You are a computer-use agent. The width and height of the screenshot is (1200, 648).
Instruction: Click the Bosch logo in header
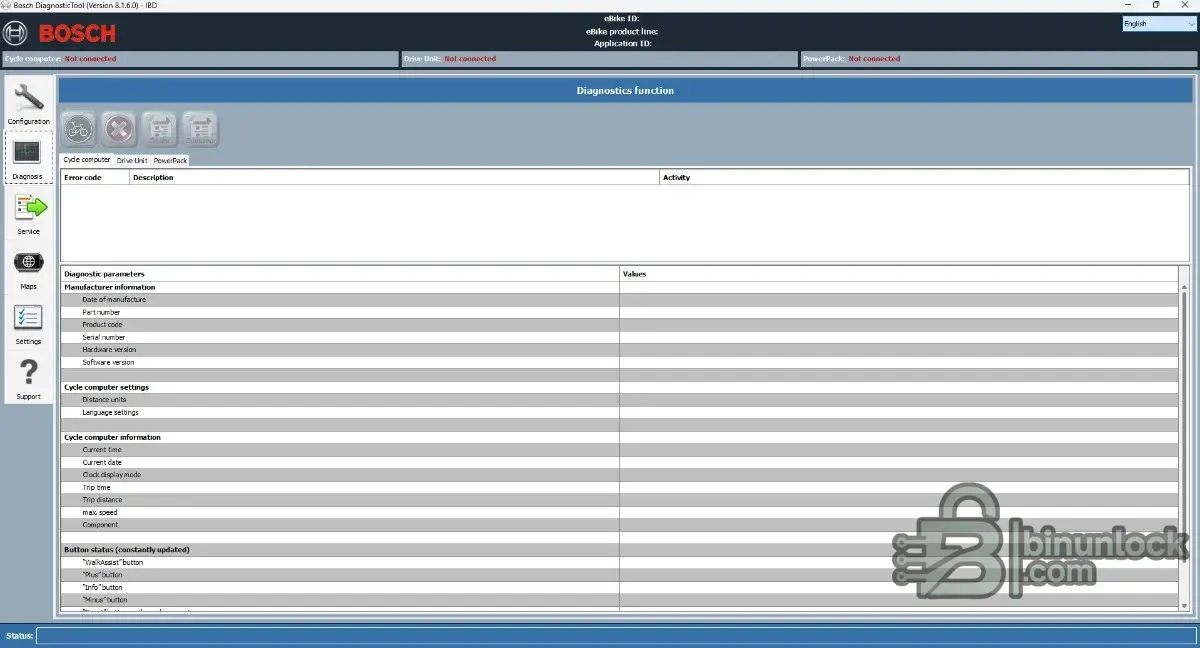[60, 34]
